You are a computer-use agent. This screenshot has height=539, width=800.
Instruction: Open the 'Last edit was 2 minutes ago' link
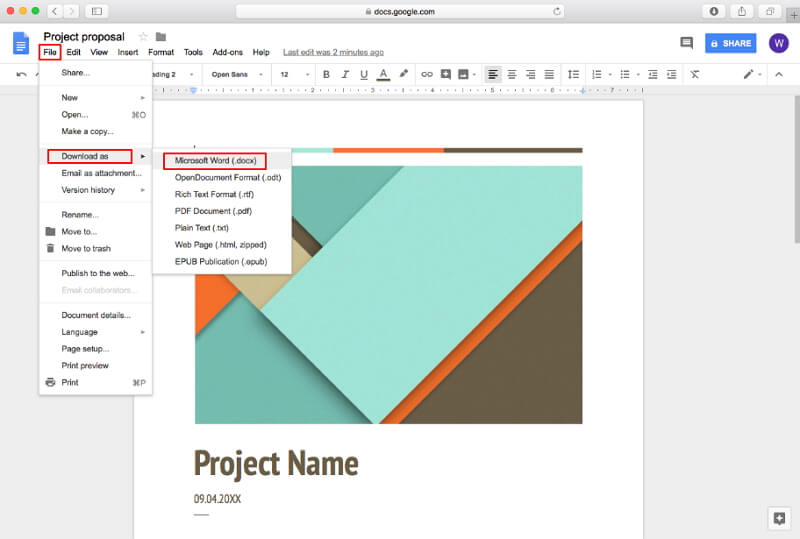pos(333,52)
